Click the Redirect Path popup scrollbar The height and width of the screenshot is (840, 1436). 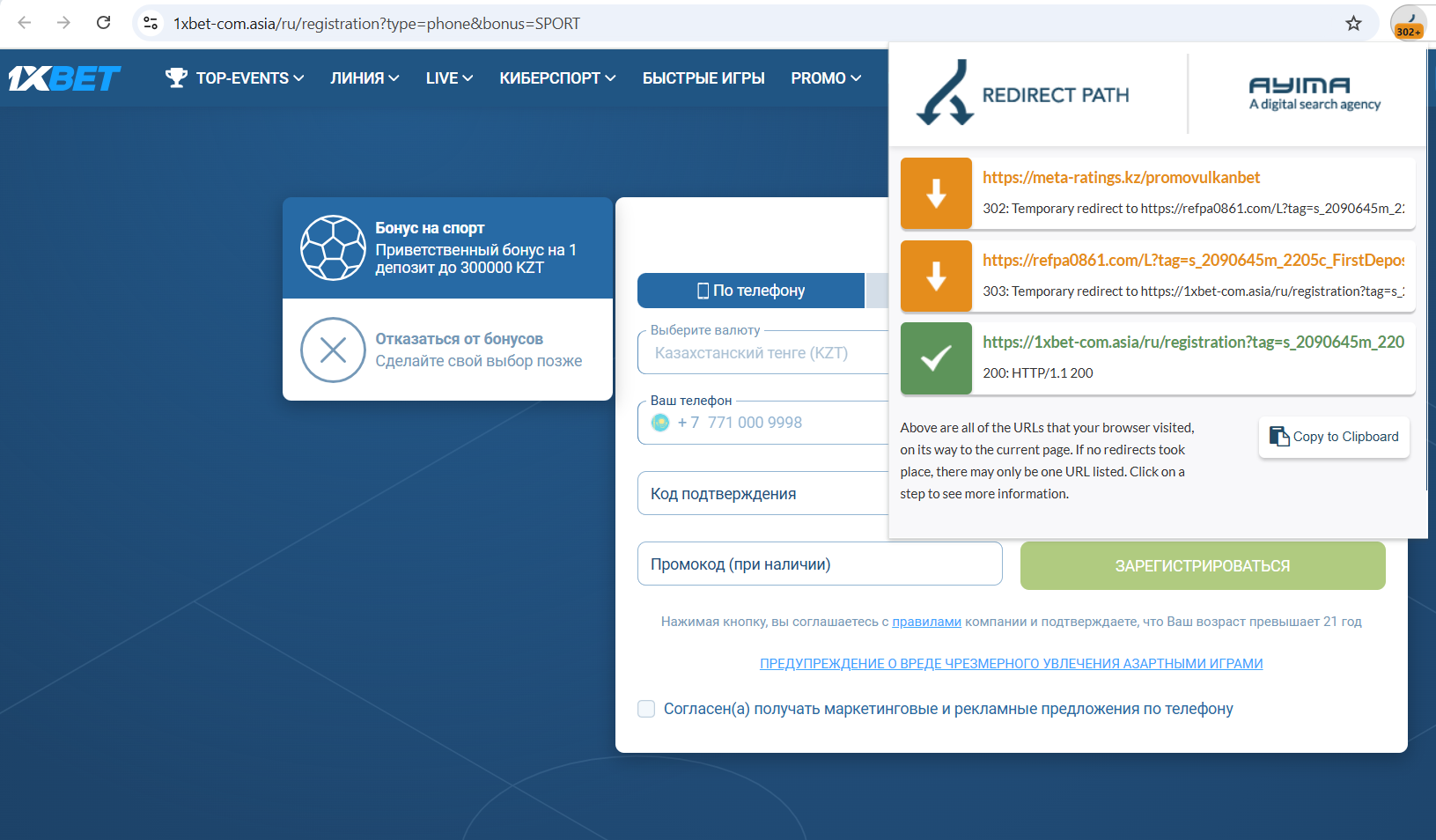1425,269
